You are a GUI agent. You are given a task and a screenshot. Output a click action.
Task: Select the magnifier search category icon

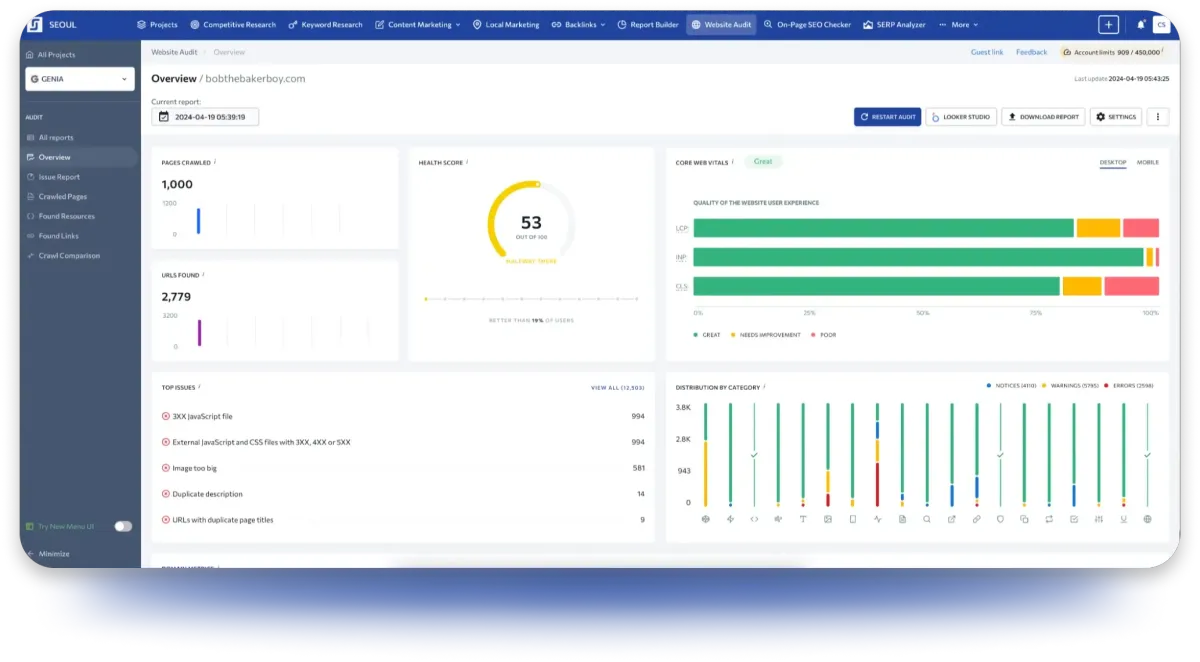[927, 520]
